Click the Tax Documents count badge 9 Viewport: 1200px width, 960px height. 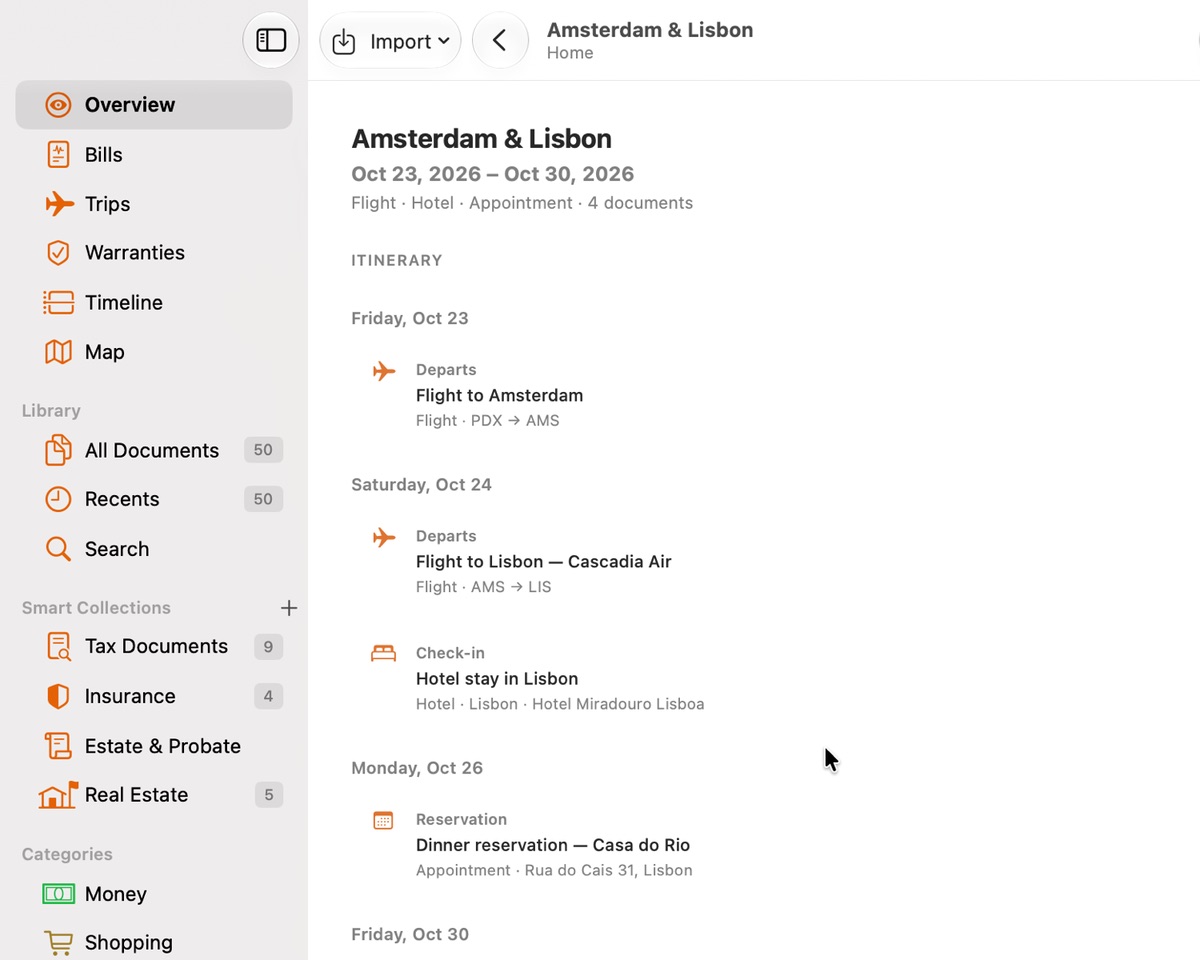(x=268, y=647)
